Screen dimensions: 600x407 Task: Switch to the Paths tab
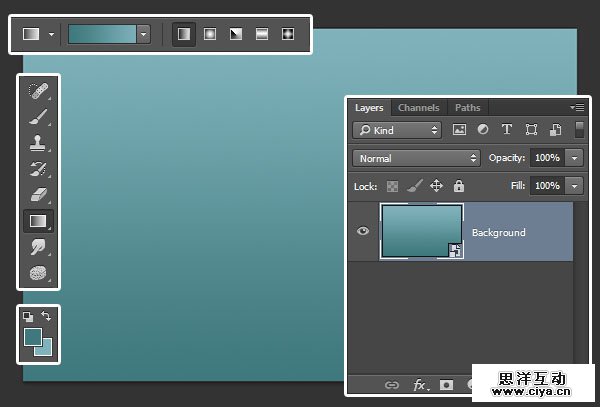pos(467,108)
